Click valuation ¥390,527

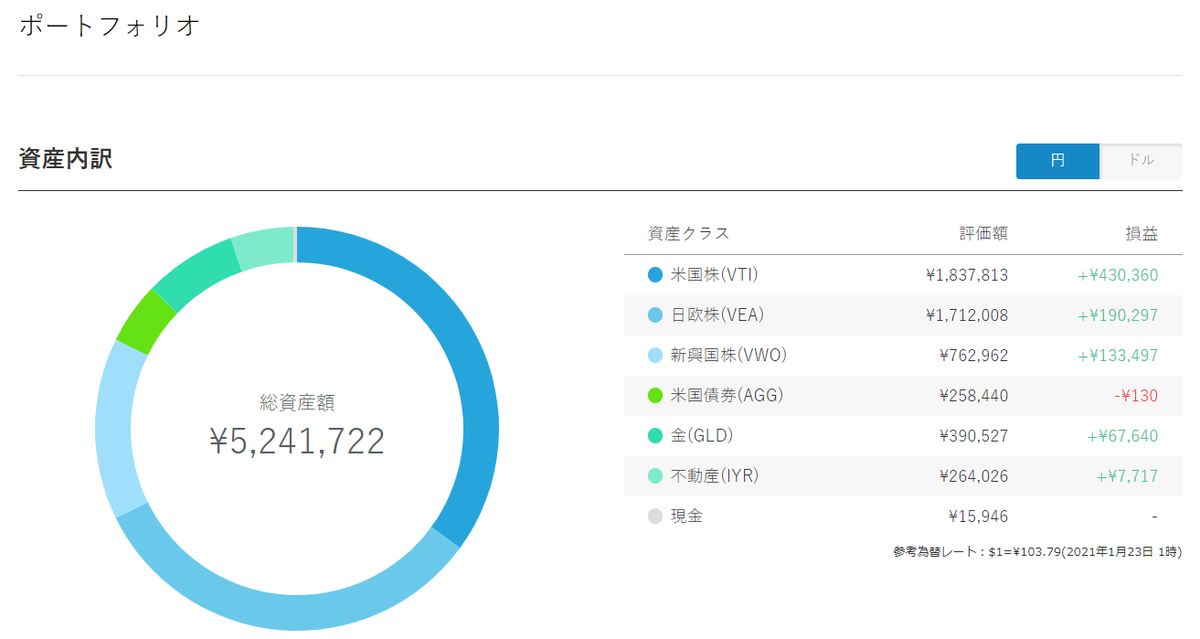click(x=974, y=436)
